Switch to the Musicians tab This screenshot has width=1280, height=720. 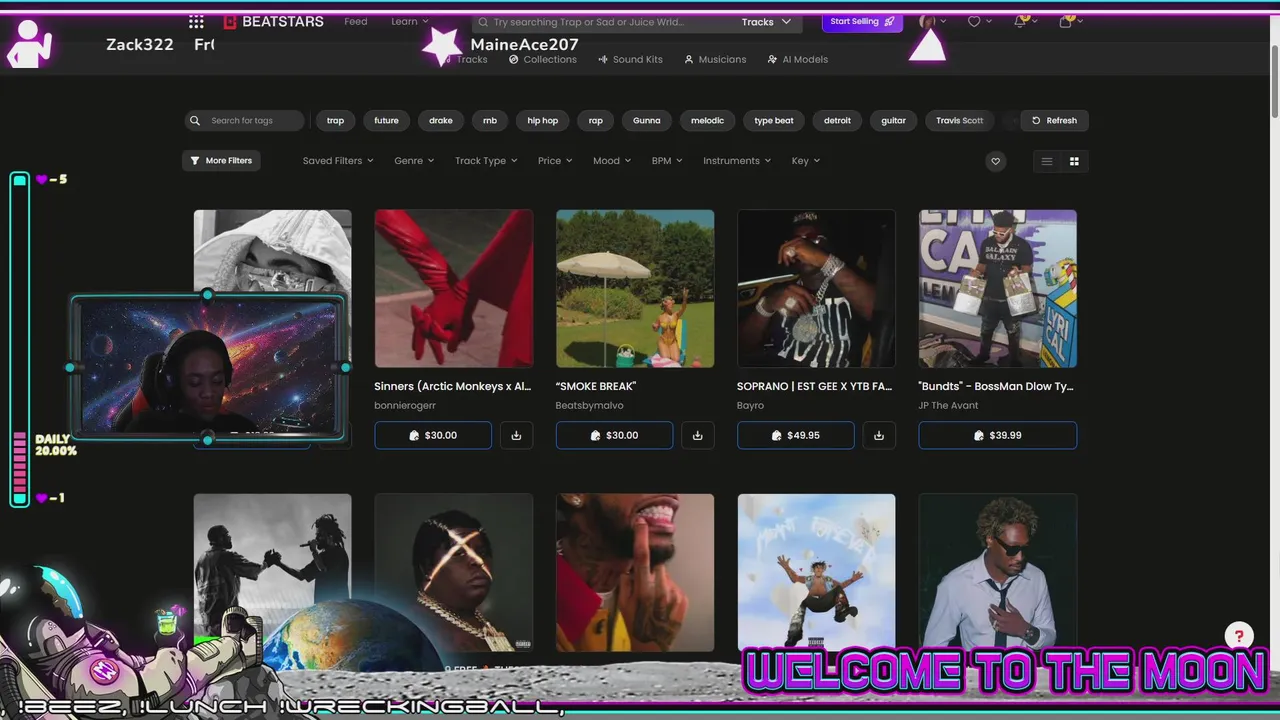[x=715, y=59]
